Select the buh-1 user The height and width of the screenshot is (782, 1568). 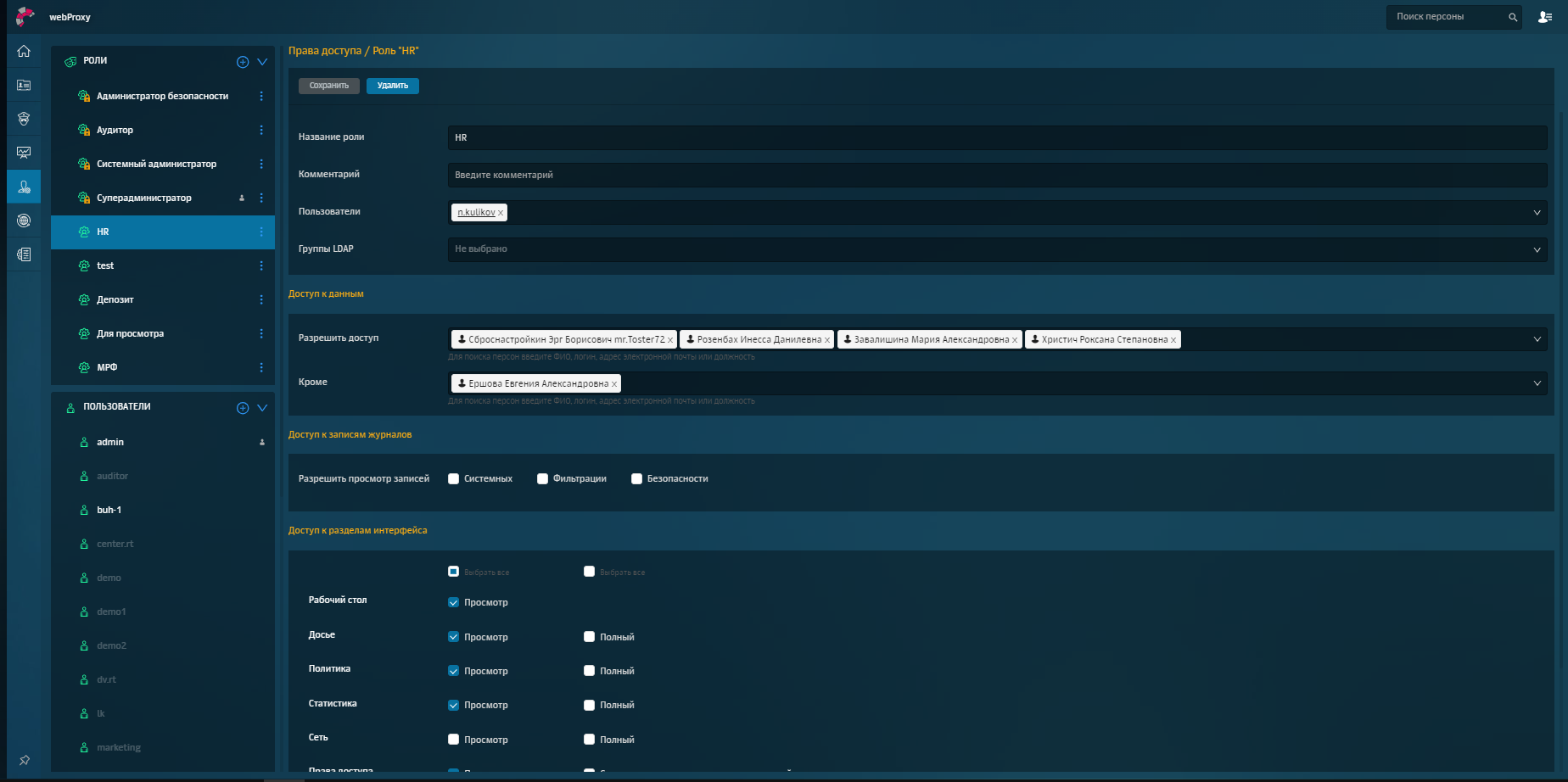point(163,510)
